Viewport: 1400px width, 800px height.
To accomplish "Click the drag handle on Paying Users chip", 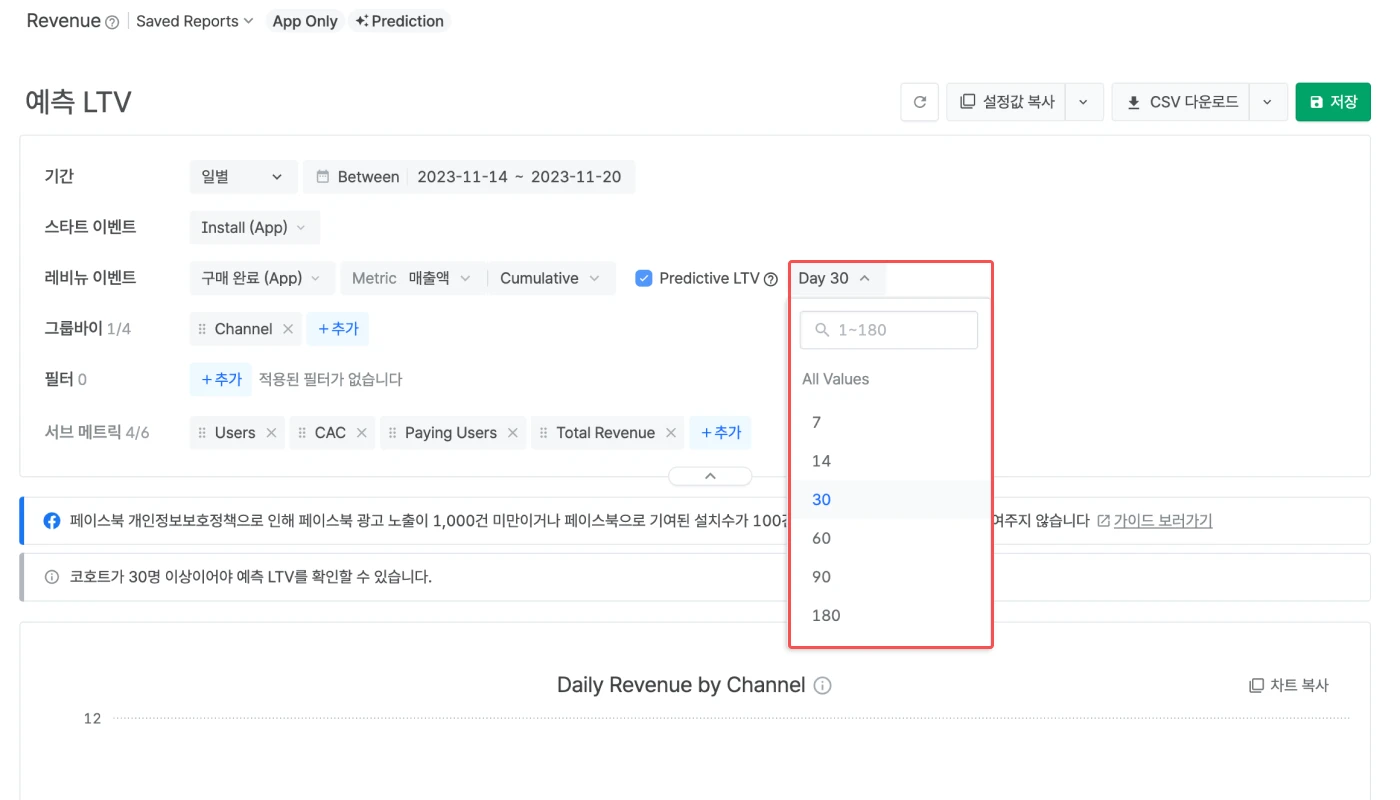I will click(x=392, y=433).
